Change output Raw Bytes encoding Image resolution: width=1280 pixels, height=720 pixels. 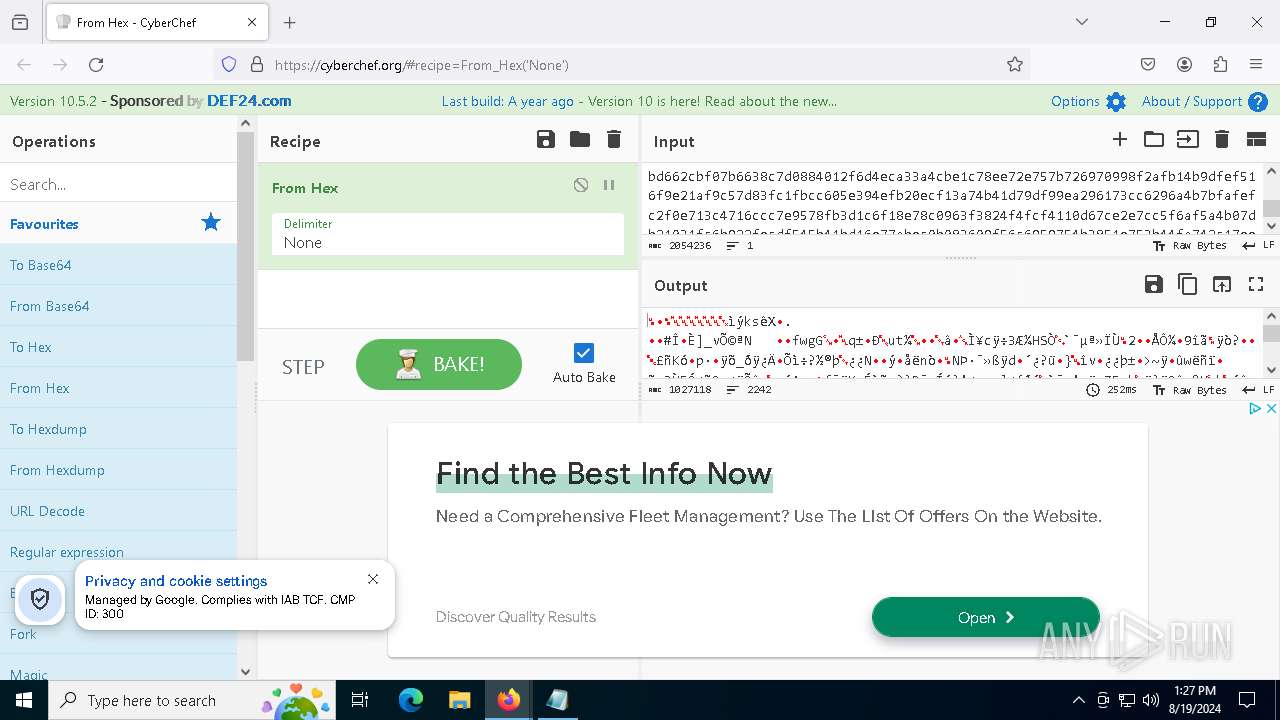1190,390
